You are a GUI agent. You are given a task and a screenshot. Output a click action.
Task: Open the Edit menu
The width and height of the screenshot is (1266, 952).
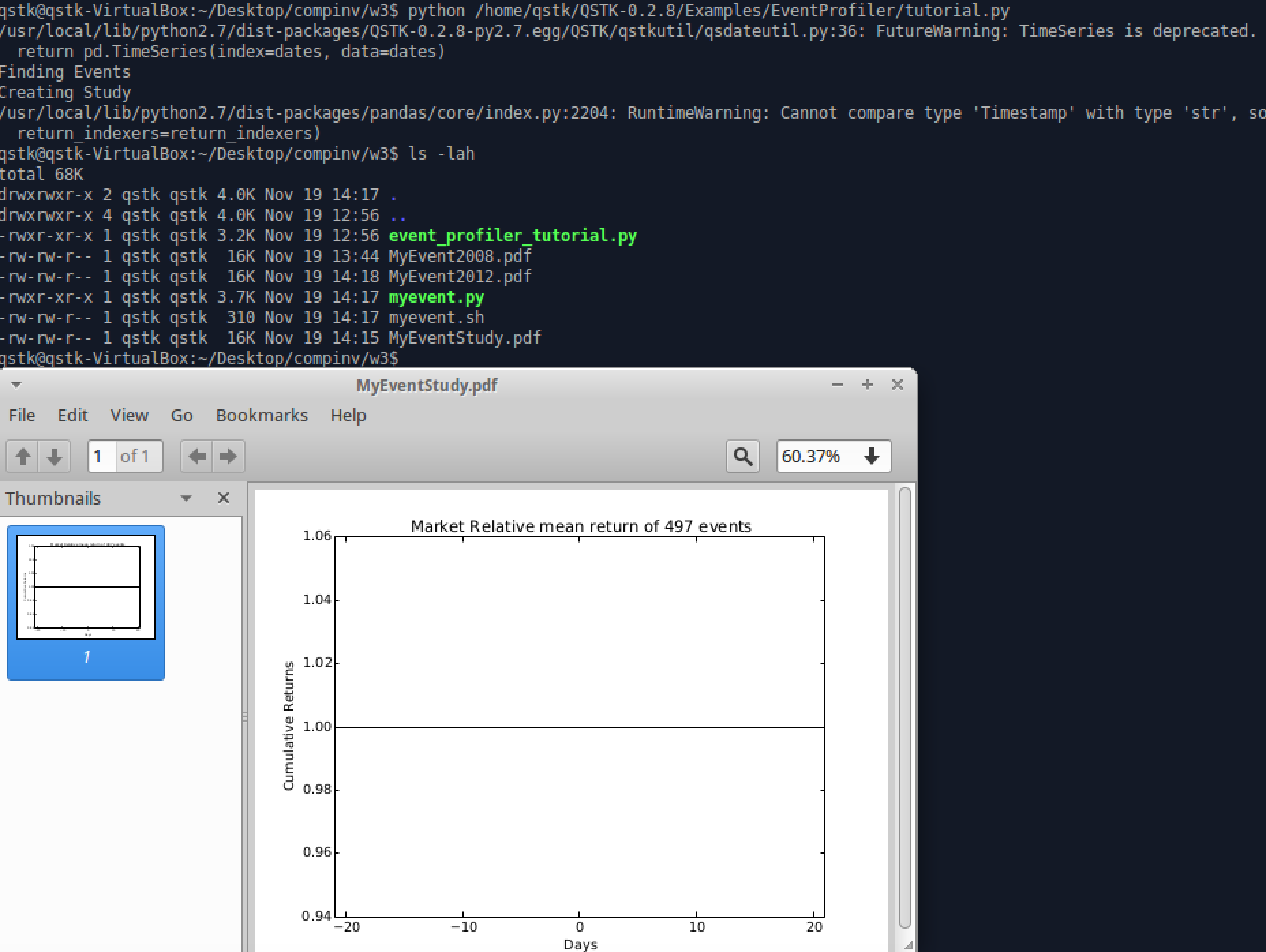coord(72,415)
